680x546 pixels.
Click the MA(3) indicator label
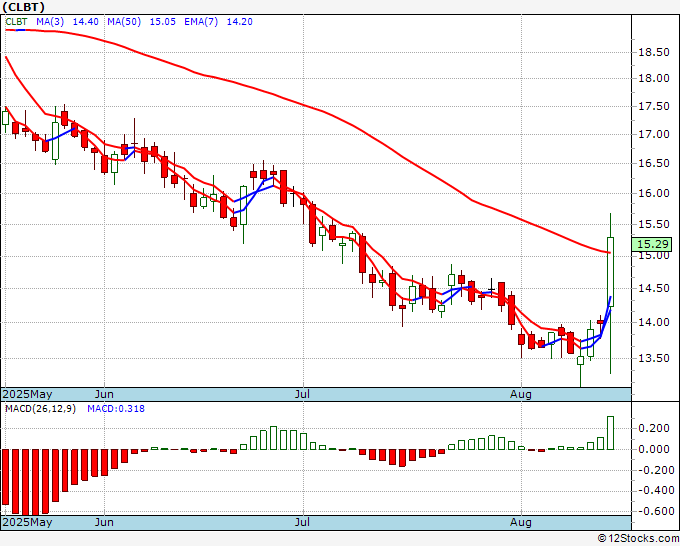click(x=50, y=22)
